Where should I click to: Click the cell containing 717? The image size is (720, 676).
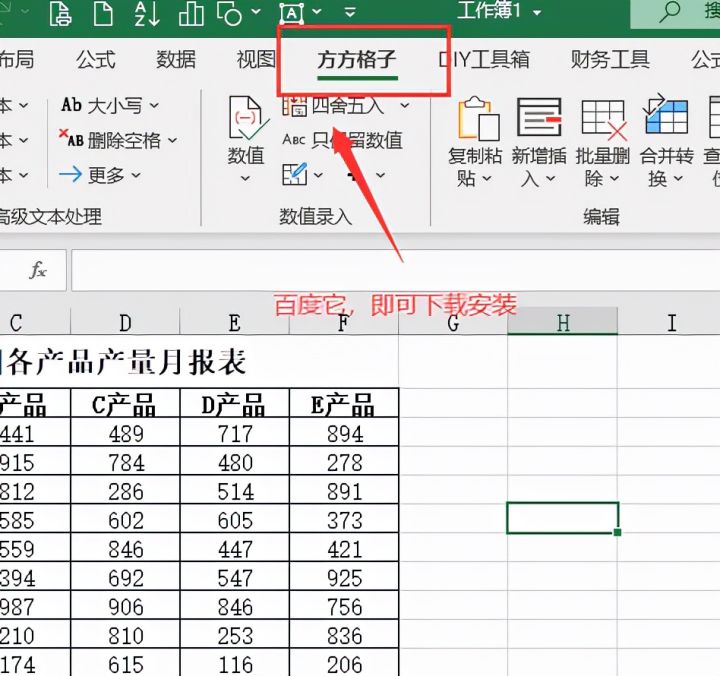pos(235,432)
